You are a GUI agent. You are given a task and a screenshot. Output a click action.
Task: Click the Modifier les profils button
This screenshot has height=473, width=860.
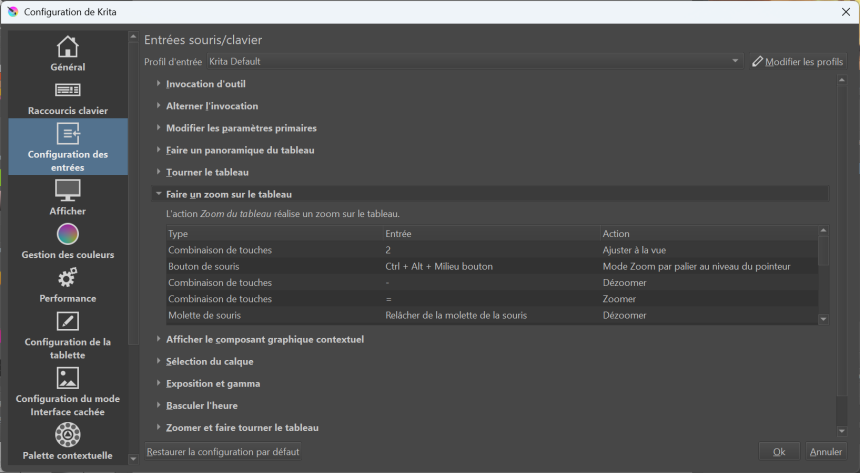[797, 62]
